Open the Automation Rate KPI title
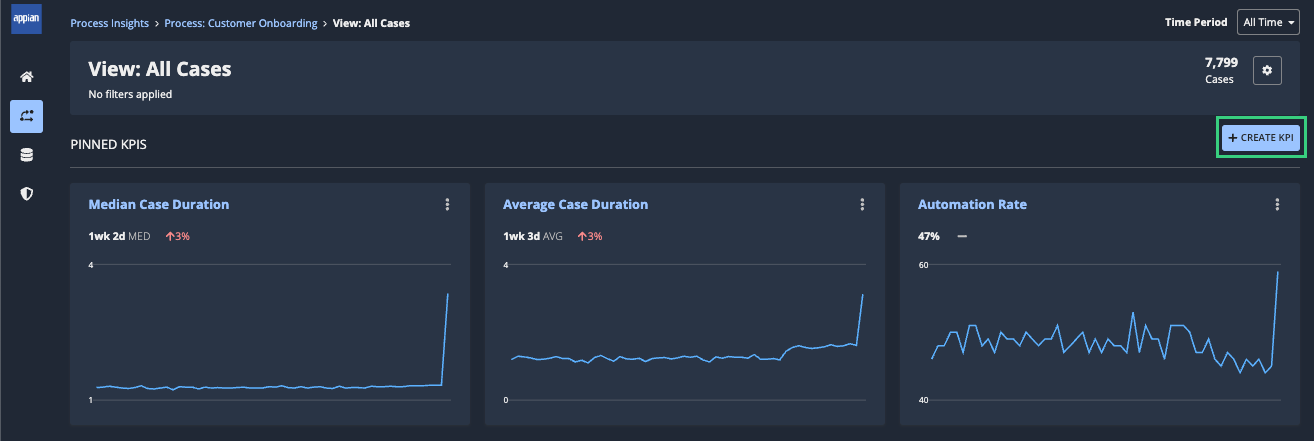Image resolution: width=1314 pixels, height=441 pixels. tap(972, 204)
